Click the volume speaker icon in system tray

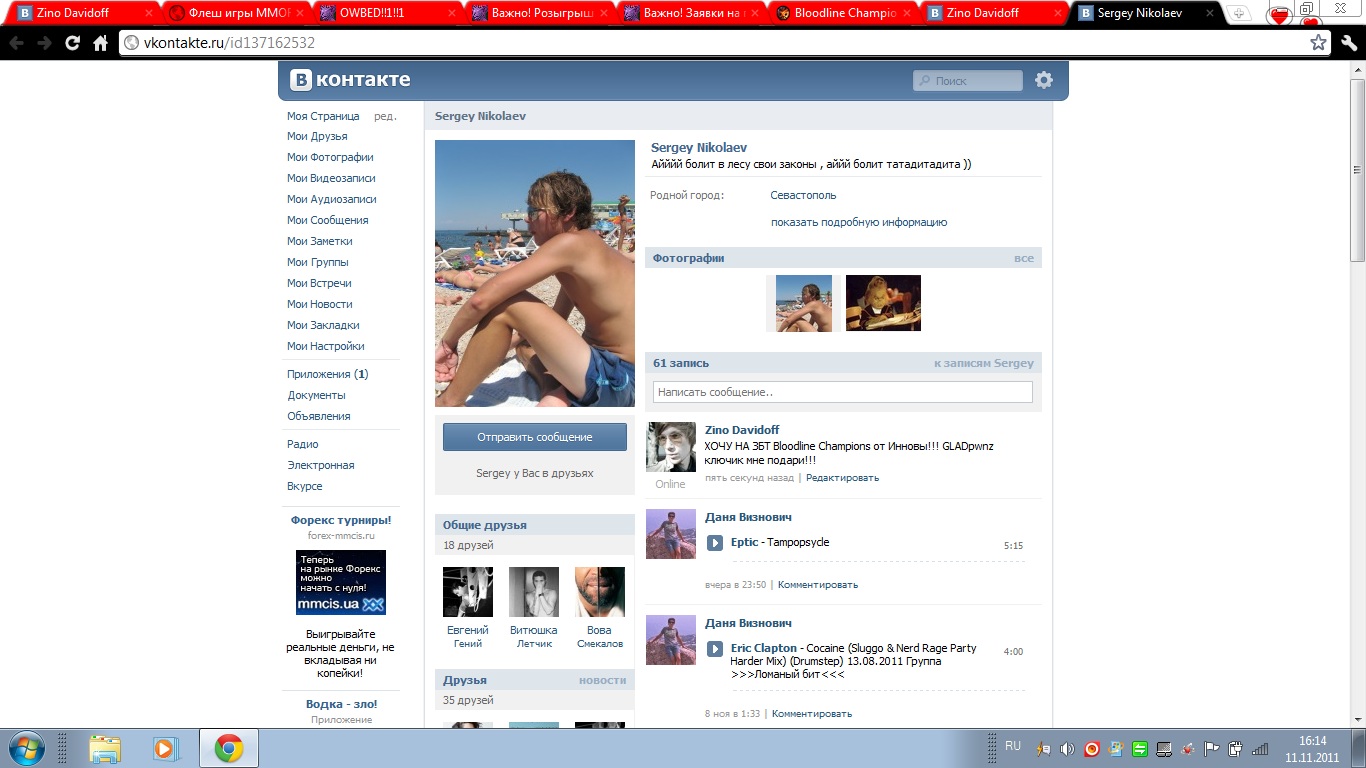click(1067, 748)
